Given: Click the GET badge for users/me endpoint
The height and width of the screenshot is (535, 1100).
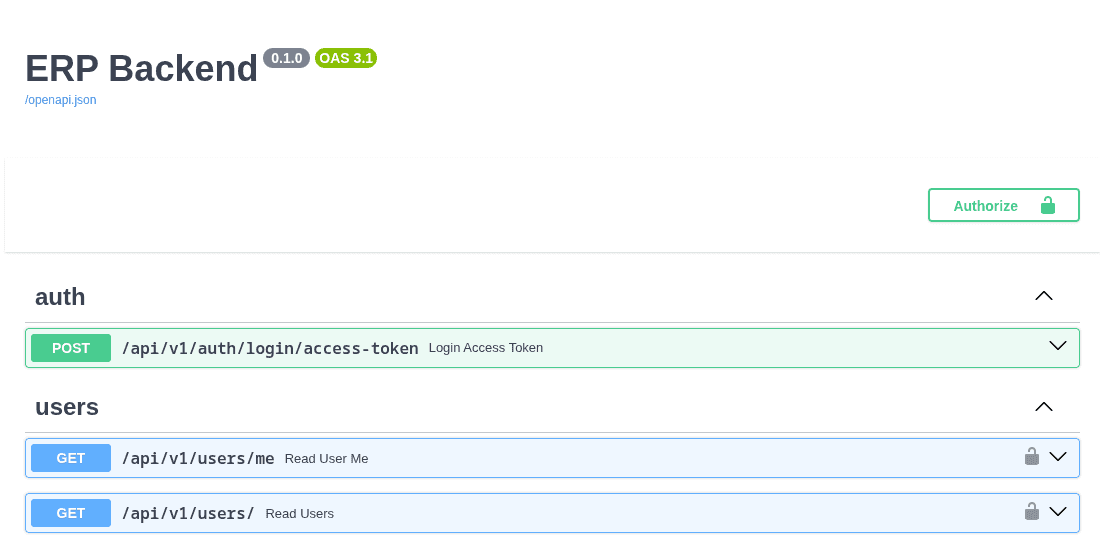Looking at the screenshot, I should (71, 458).
